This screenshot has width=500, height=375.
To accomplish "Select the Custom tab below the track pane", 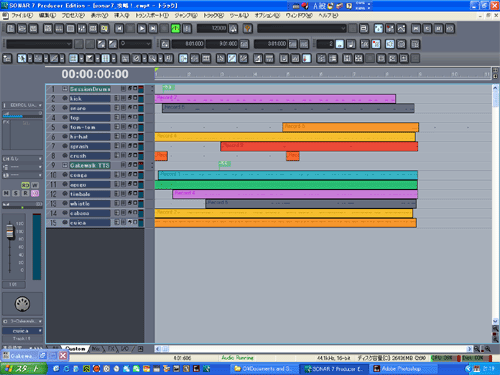I will point(75,349).
